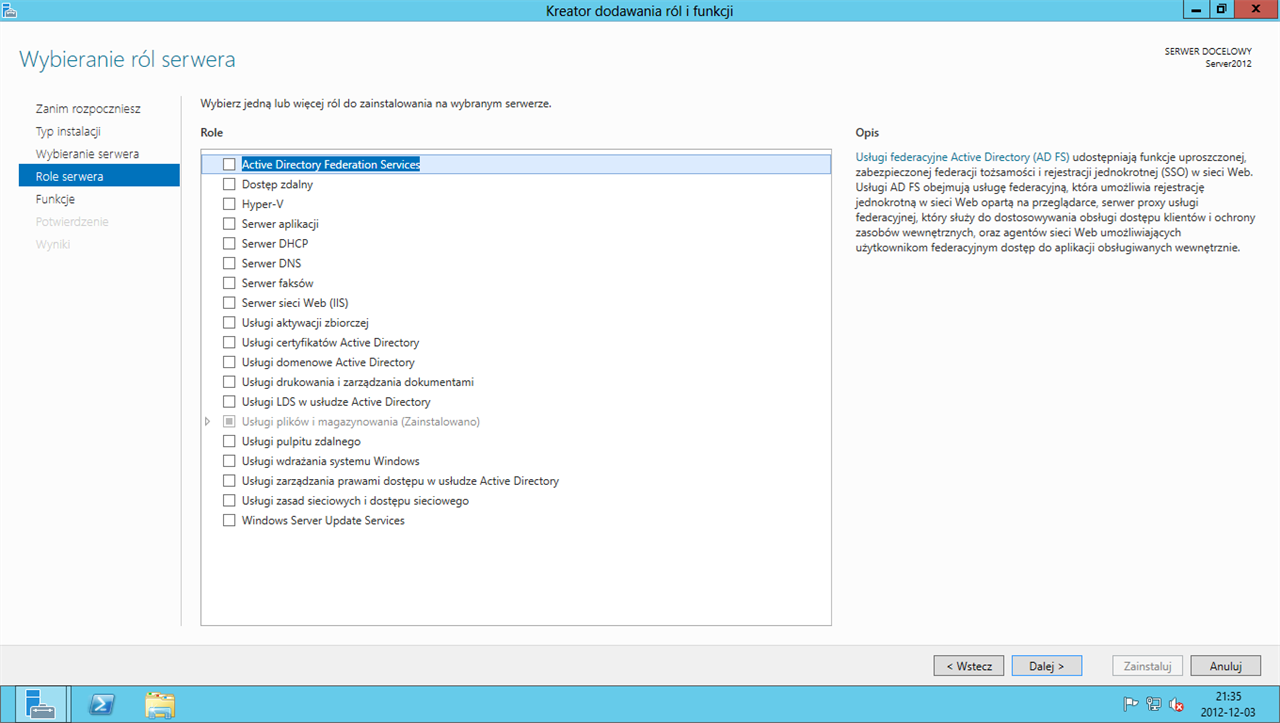The height and width of the screenshot is (723, 1280).
Task: Select Usługi pulpitu zdalnego label
Action: pos(301,442)
